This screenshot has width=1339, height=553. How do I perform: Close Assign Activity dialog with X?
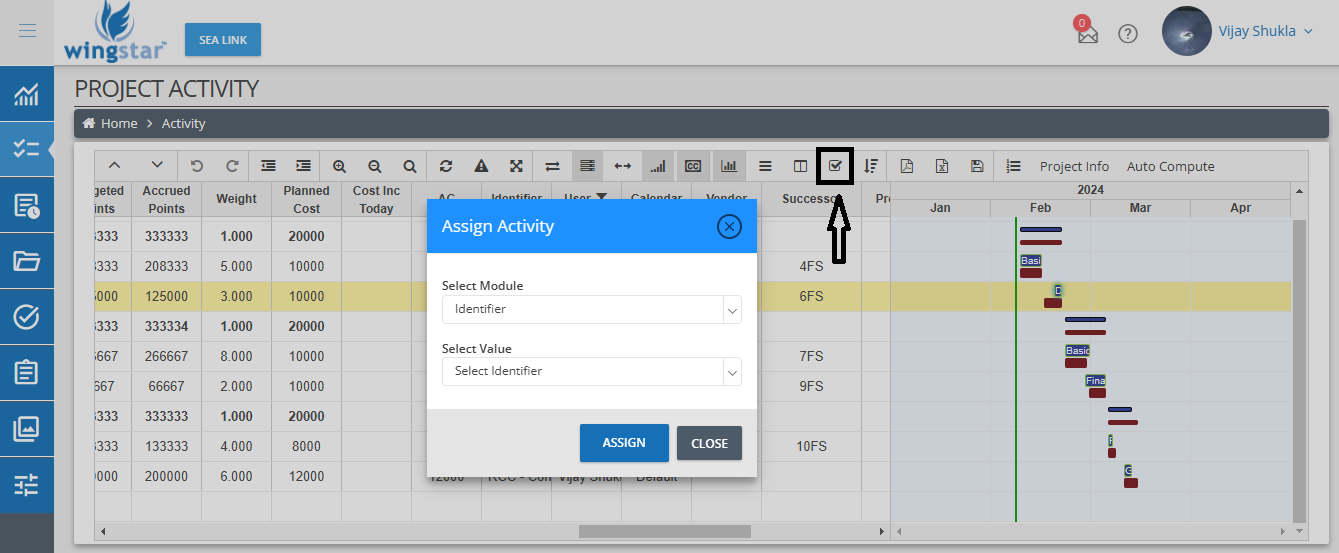click(729, 226)
